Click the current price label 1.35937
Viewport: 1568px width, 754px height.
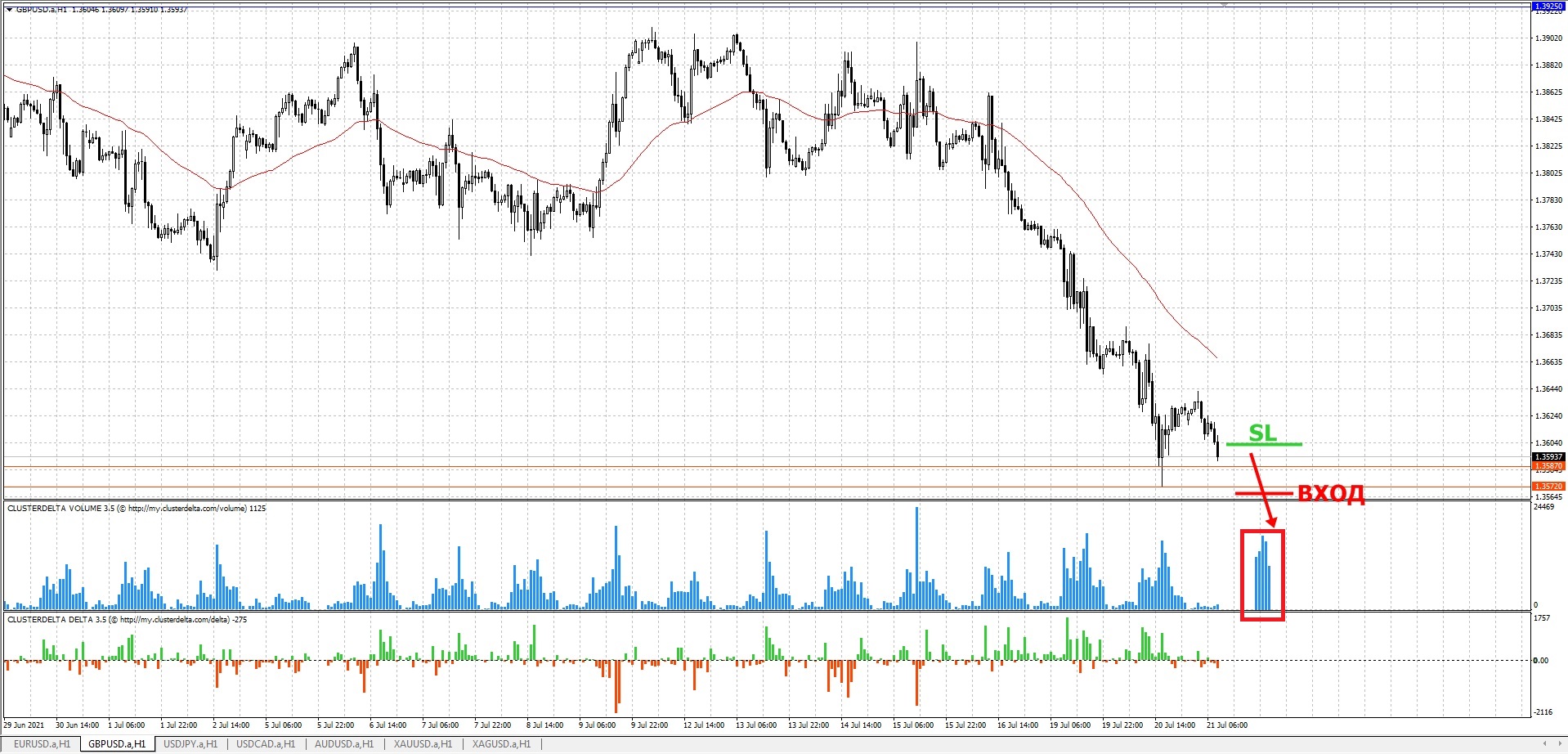(1548, 457)
